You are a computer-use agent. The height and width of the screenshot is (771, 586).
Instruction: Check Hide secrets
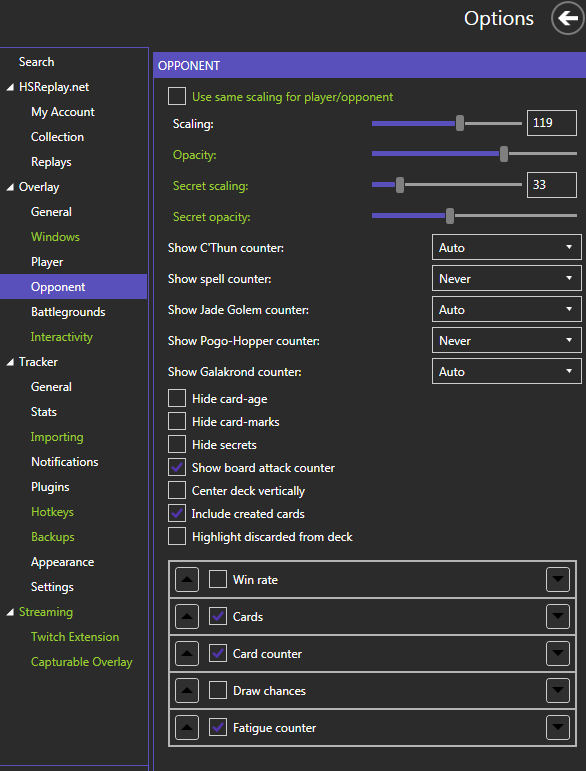point(177,445)
